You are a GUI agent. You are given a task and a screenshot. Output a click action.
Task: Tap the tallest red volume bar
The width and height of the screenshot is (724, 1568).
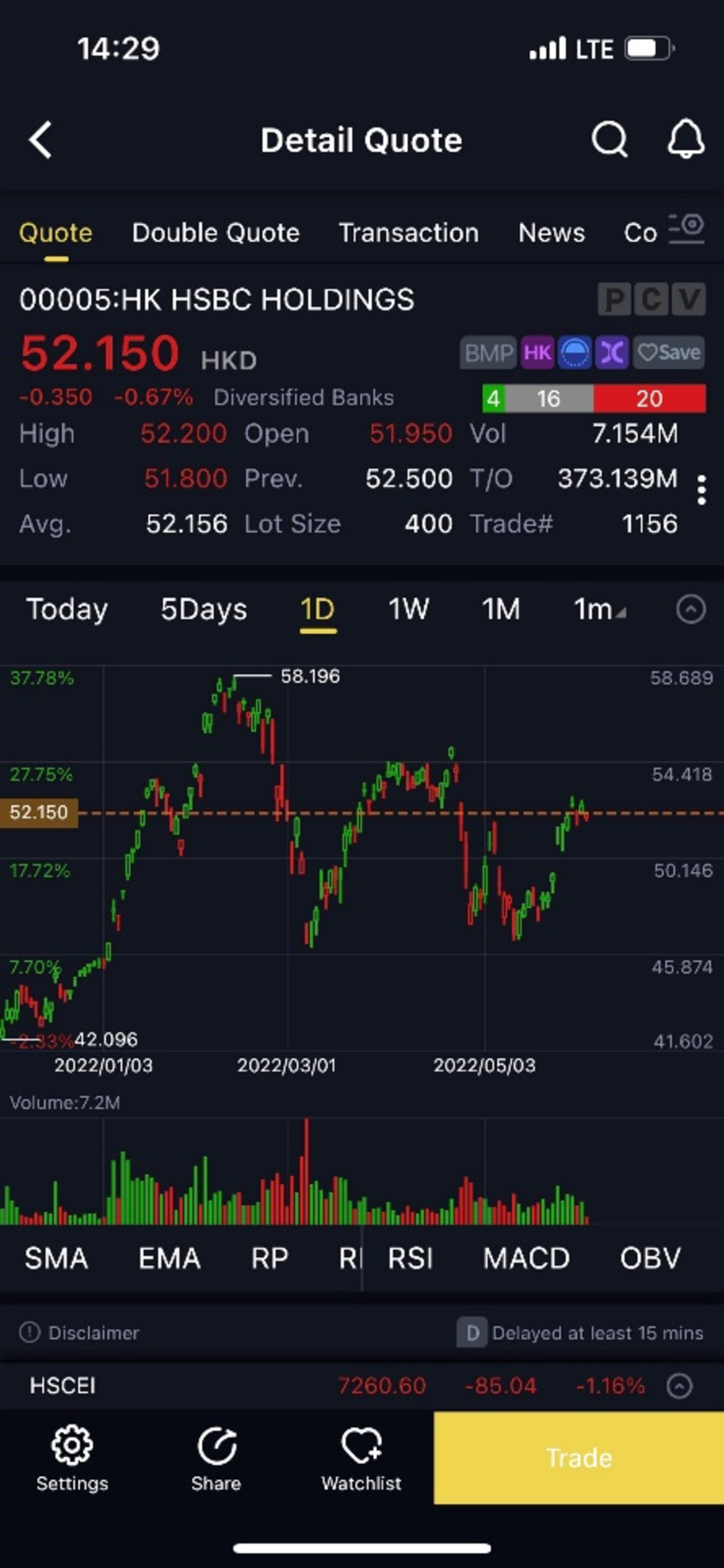[306, 1171]
